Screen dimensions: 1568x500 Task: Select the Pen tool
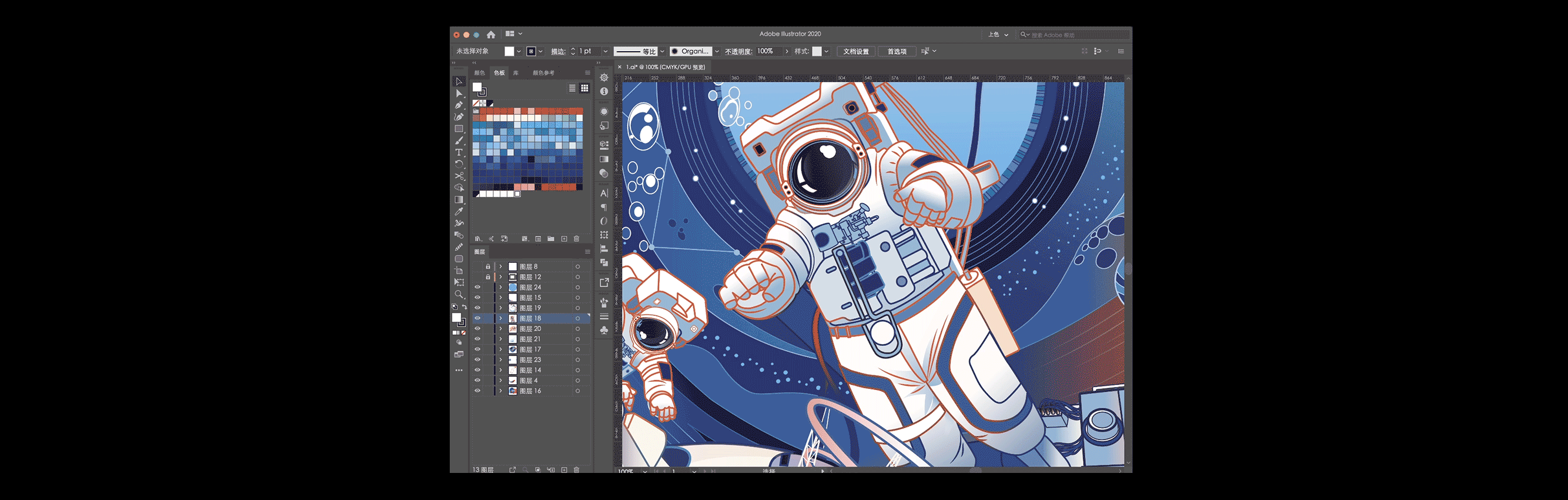(x=460, y=105)
